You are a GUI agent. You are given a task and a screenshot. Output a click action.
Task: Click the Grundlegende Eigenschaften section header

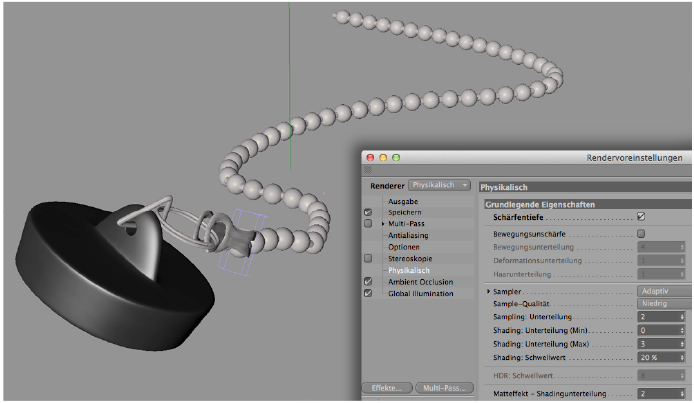588,204
